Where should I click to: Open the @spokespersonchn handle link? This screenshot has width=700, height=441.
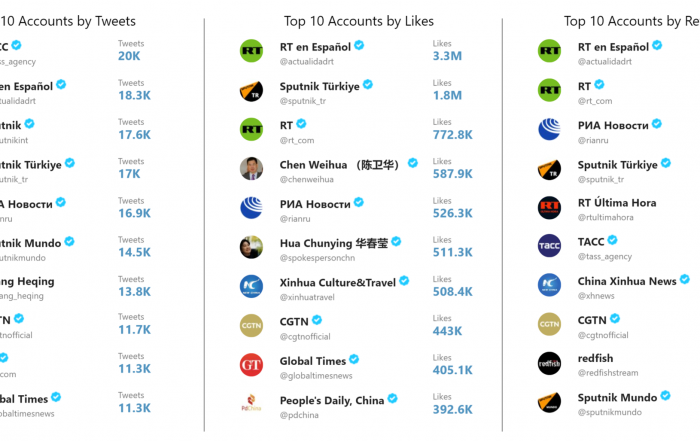point(317,258)
